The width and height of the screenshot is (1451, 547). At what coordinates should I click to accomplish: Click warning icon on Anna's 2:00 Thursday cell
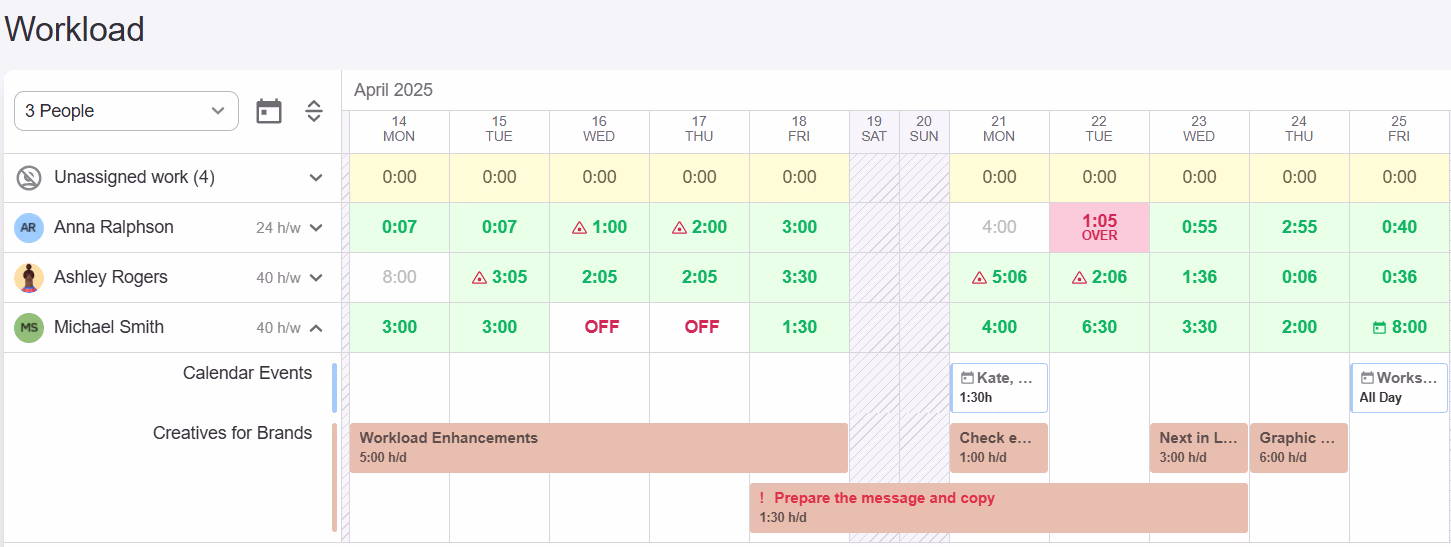point(679,228)
